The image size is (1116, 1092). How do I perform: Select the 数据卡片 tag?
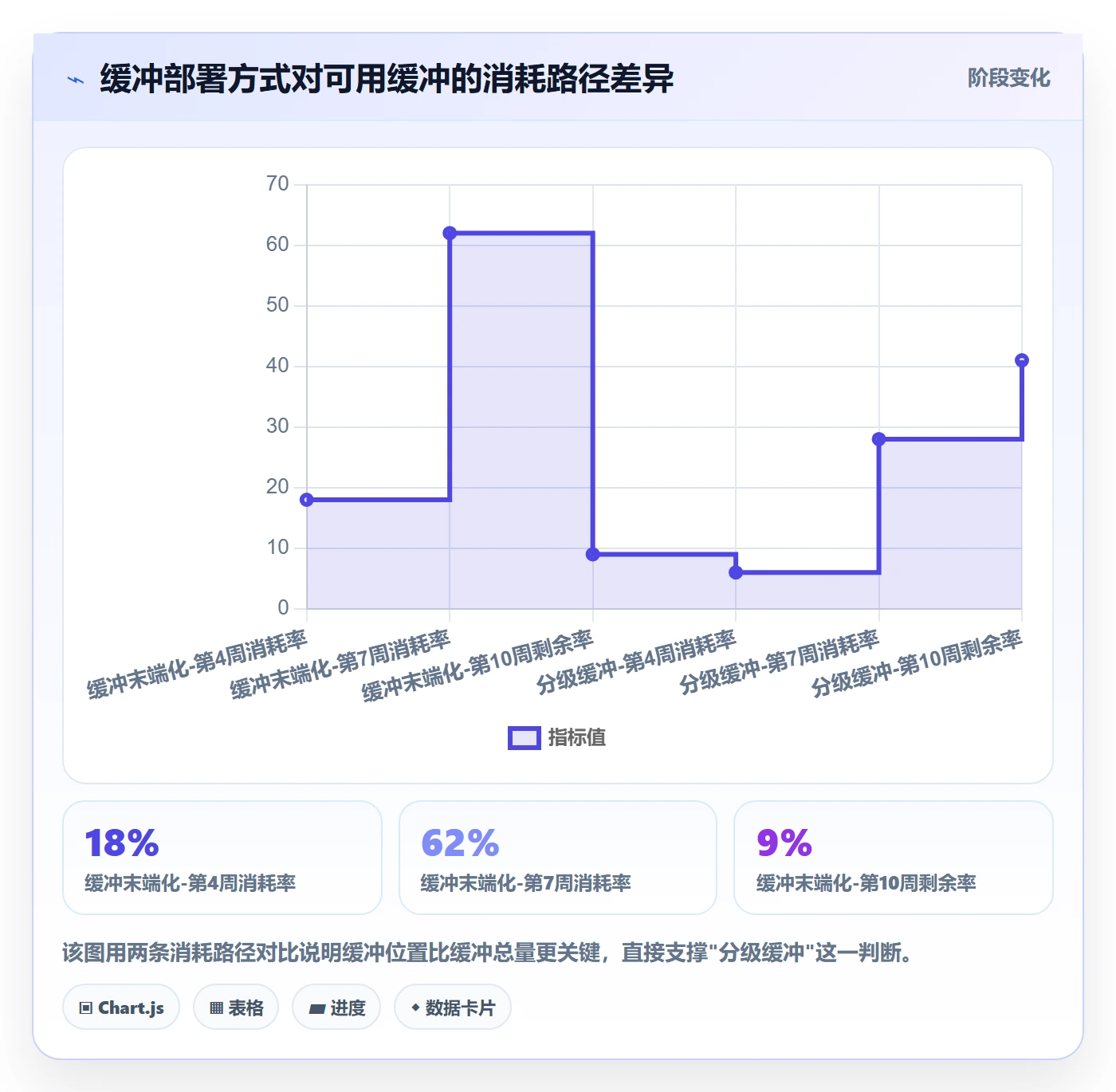(453, 1008)
